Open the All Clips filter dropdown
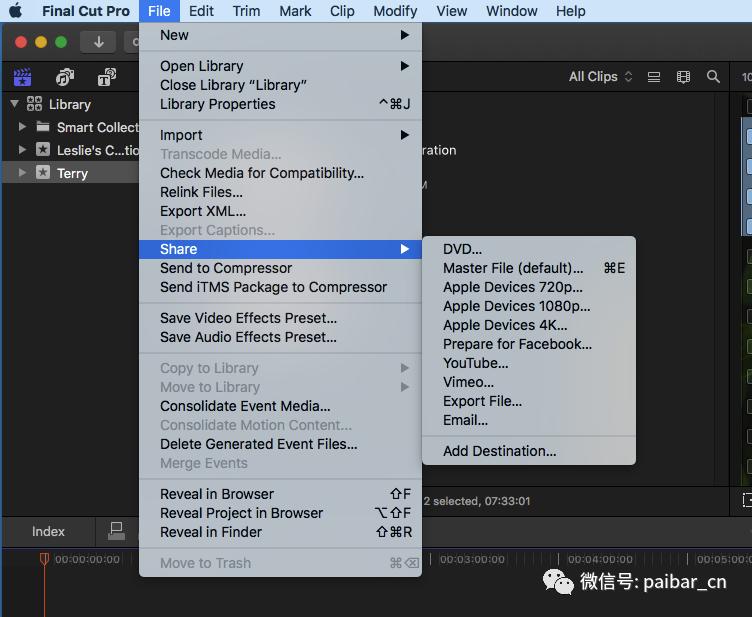 point(600,77)
